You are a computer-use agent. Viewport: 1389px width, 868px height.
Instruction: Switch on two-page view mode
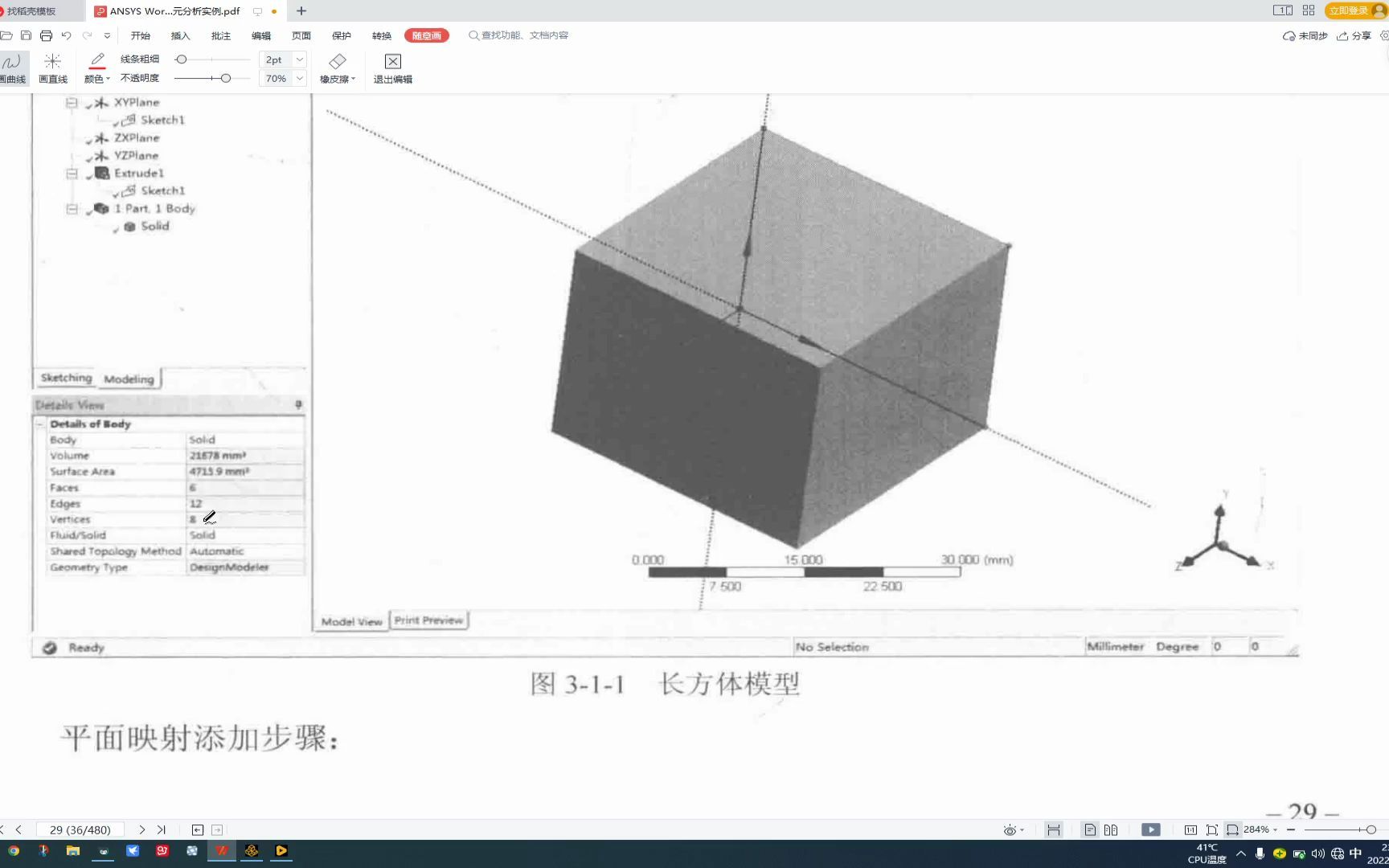(x=1112, y=829)
